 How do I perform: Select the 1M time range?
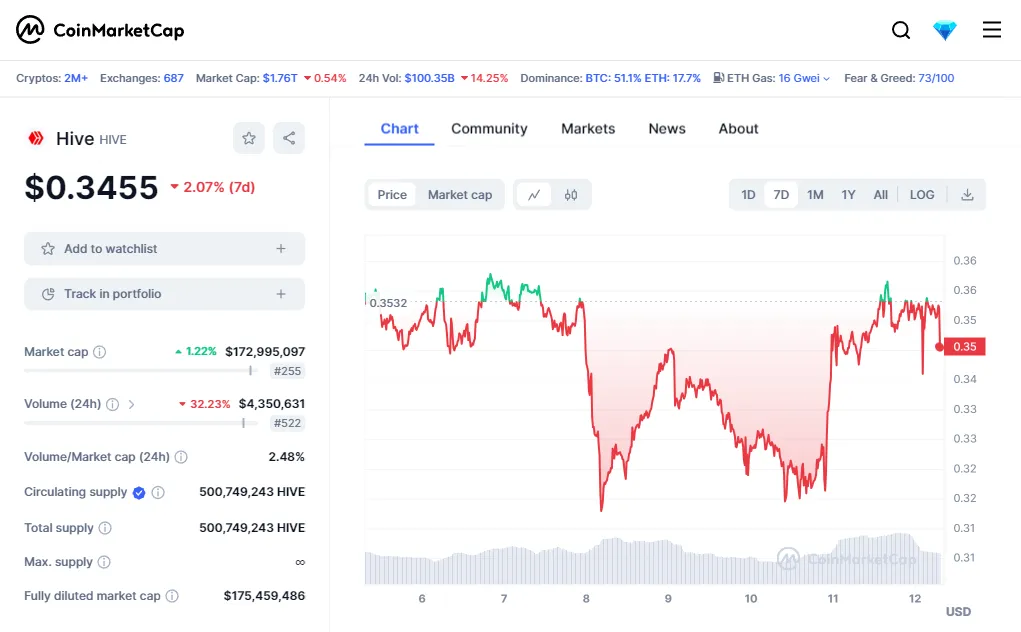pyautogui.click(x=815, y=195)
